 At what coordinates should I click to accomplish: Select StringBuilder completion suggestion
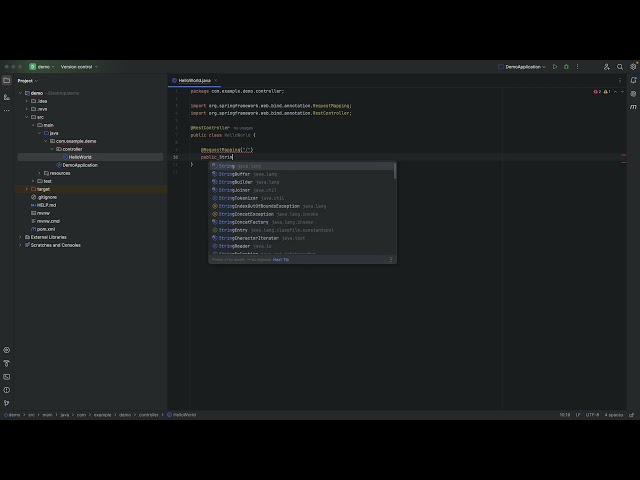click(302, 182)
